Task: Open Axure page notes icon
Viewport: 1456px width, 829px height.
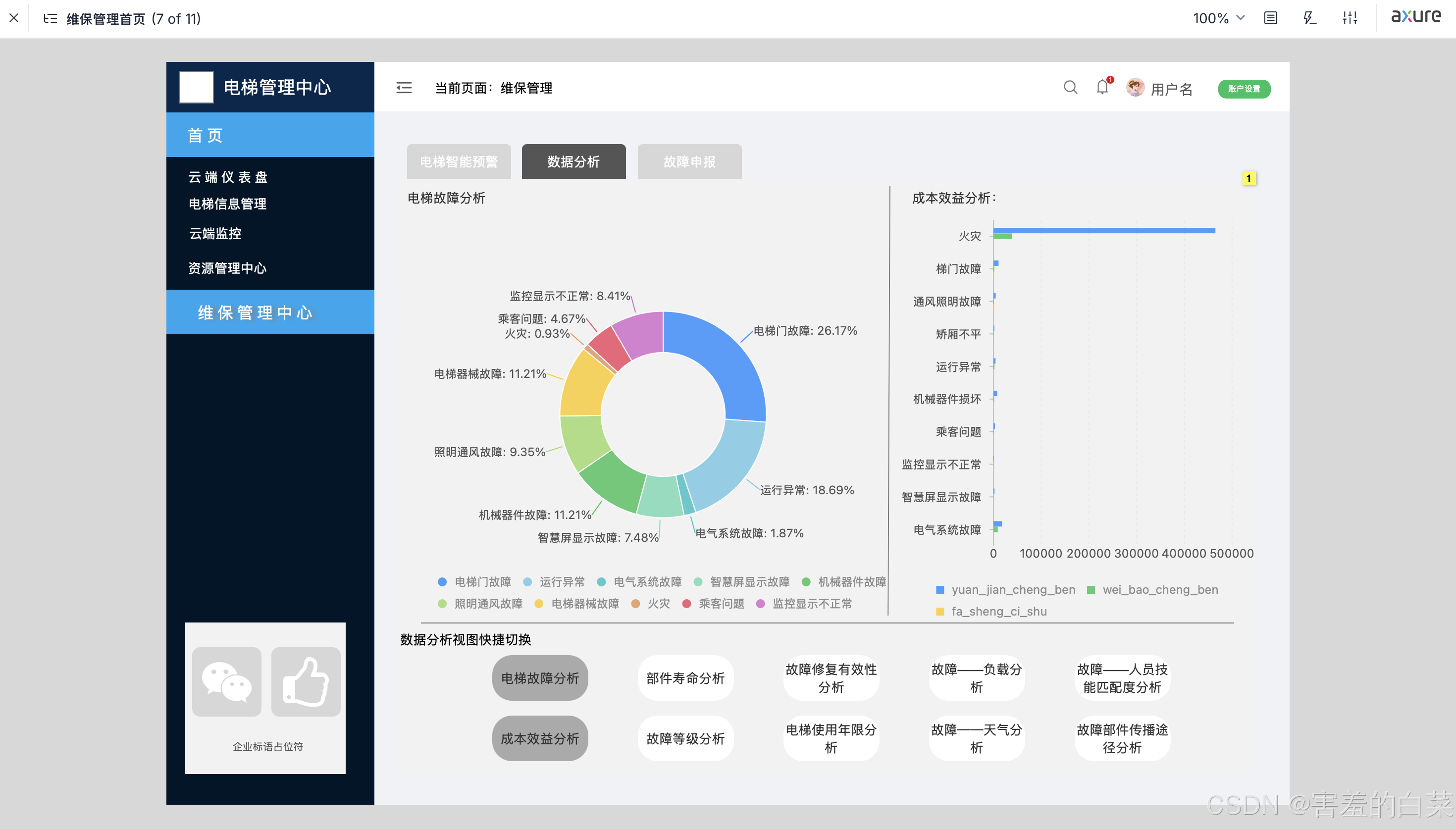Action: [1270, 18]
